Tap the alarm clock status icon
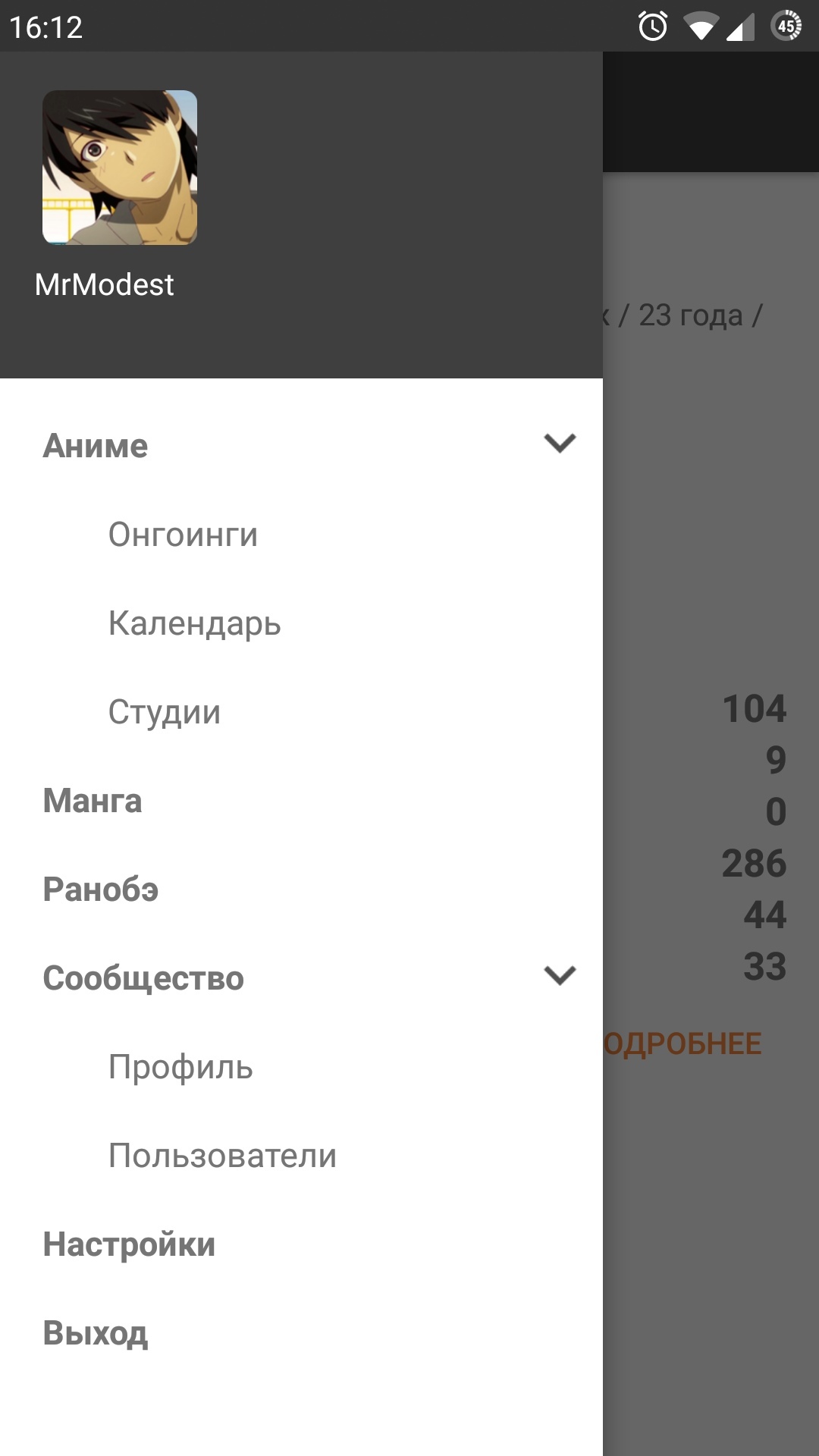The height and width of the screenshot is (1456, 819). tap(652, 27)
